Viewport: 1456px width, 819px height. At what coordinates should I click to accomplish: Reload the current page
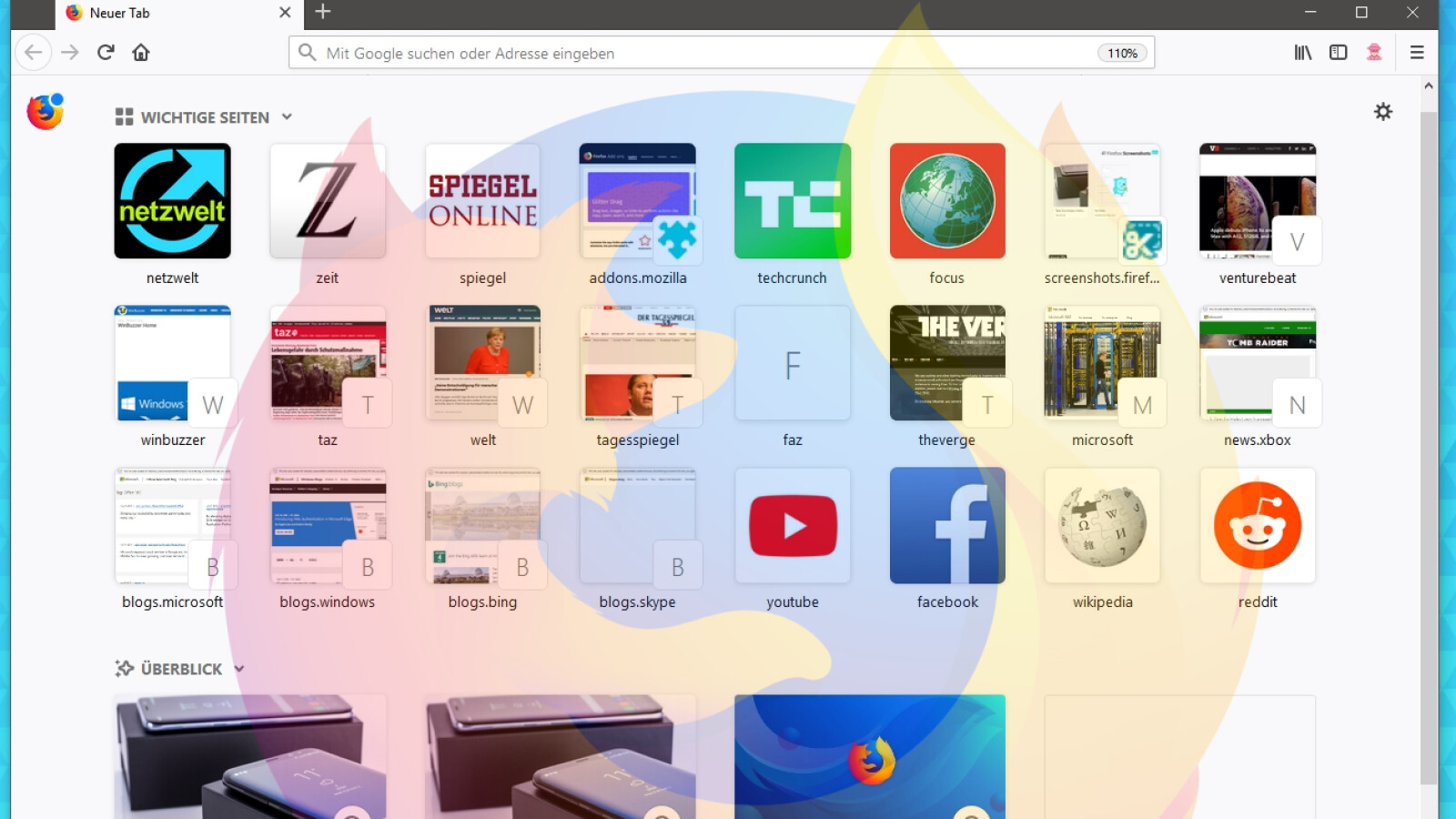click(x=106, y=52)
